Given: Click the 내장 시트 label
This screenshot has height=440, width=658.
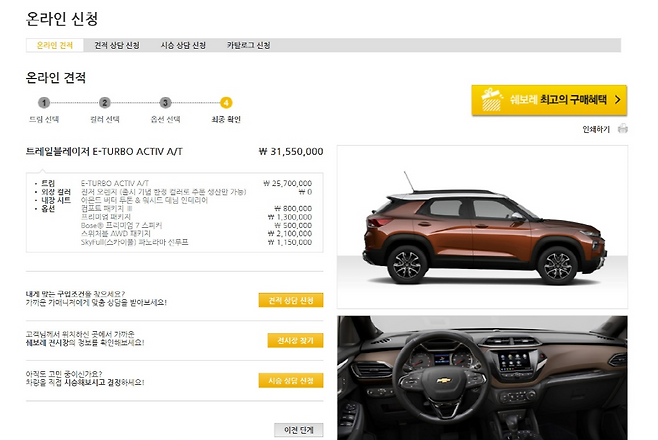Looking at the screenshot, I should click(x=56, y=200).
